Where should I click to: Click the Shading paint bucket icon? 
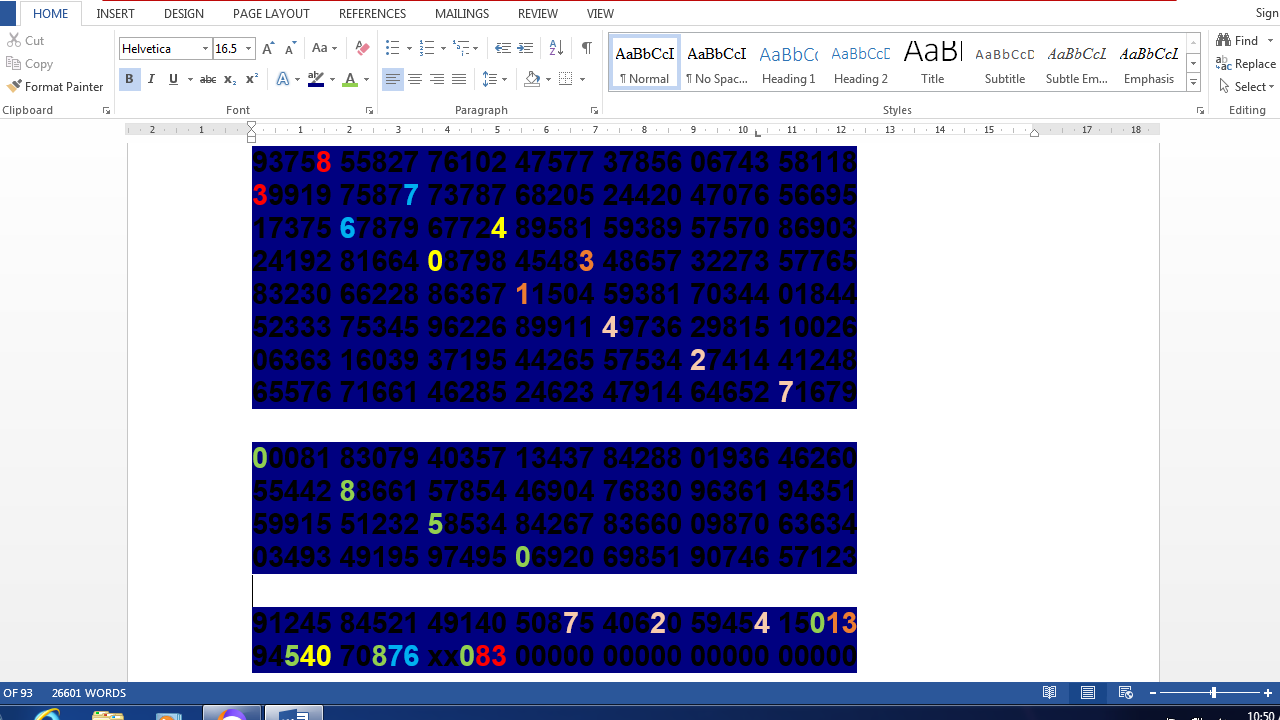click(x=531, y=79)
